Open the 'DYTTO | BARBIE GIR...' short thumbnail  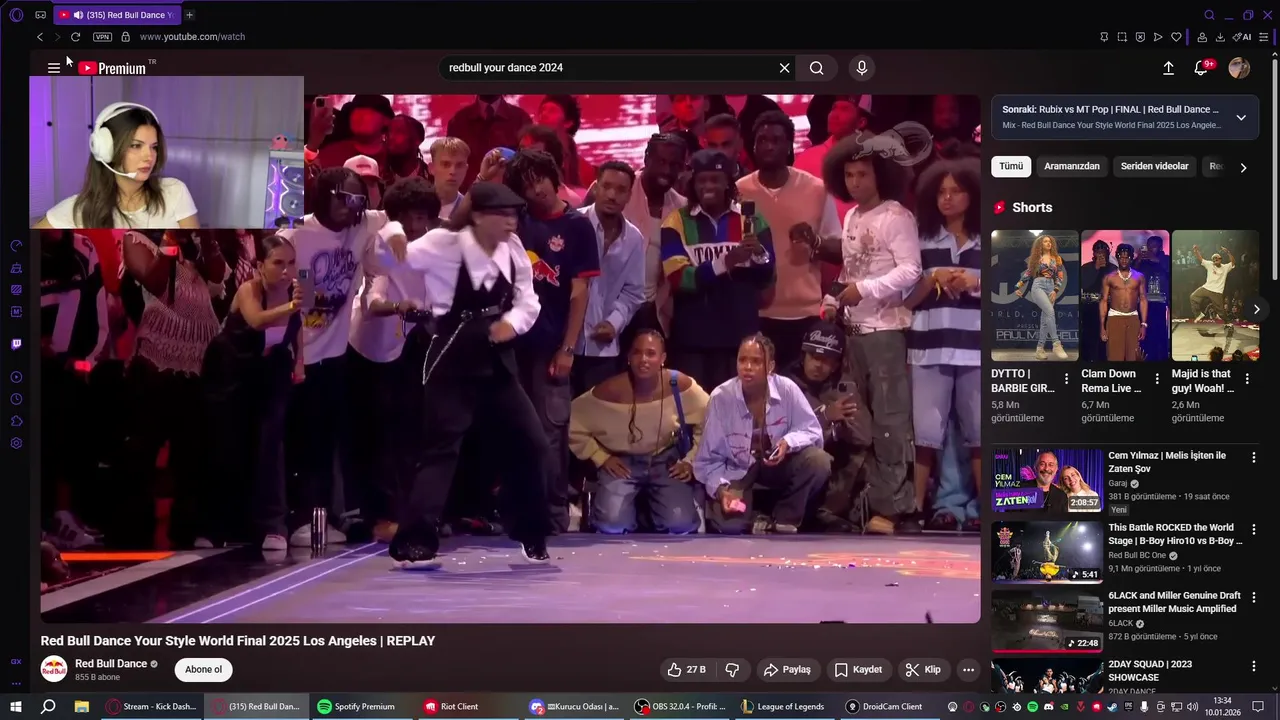(x=1034, y=296)
